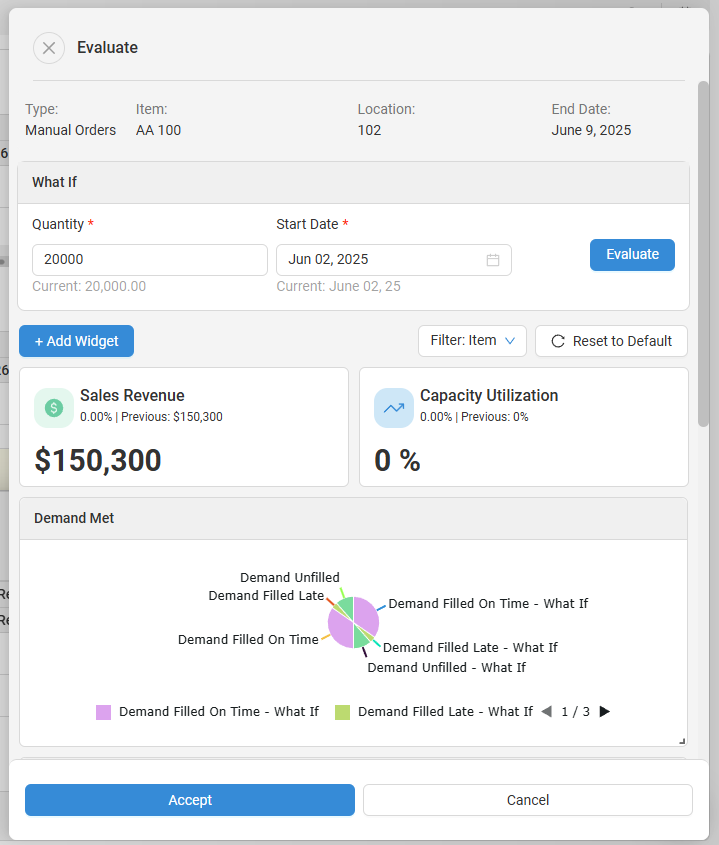The height and width of the screenshot is (845, 719).
Task: Expand the Filter: Item dropdown
Action: point(472,341)
